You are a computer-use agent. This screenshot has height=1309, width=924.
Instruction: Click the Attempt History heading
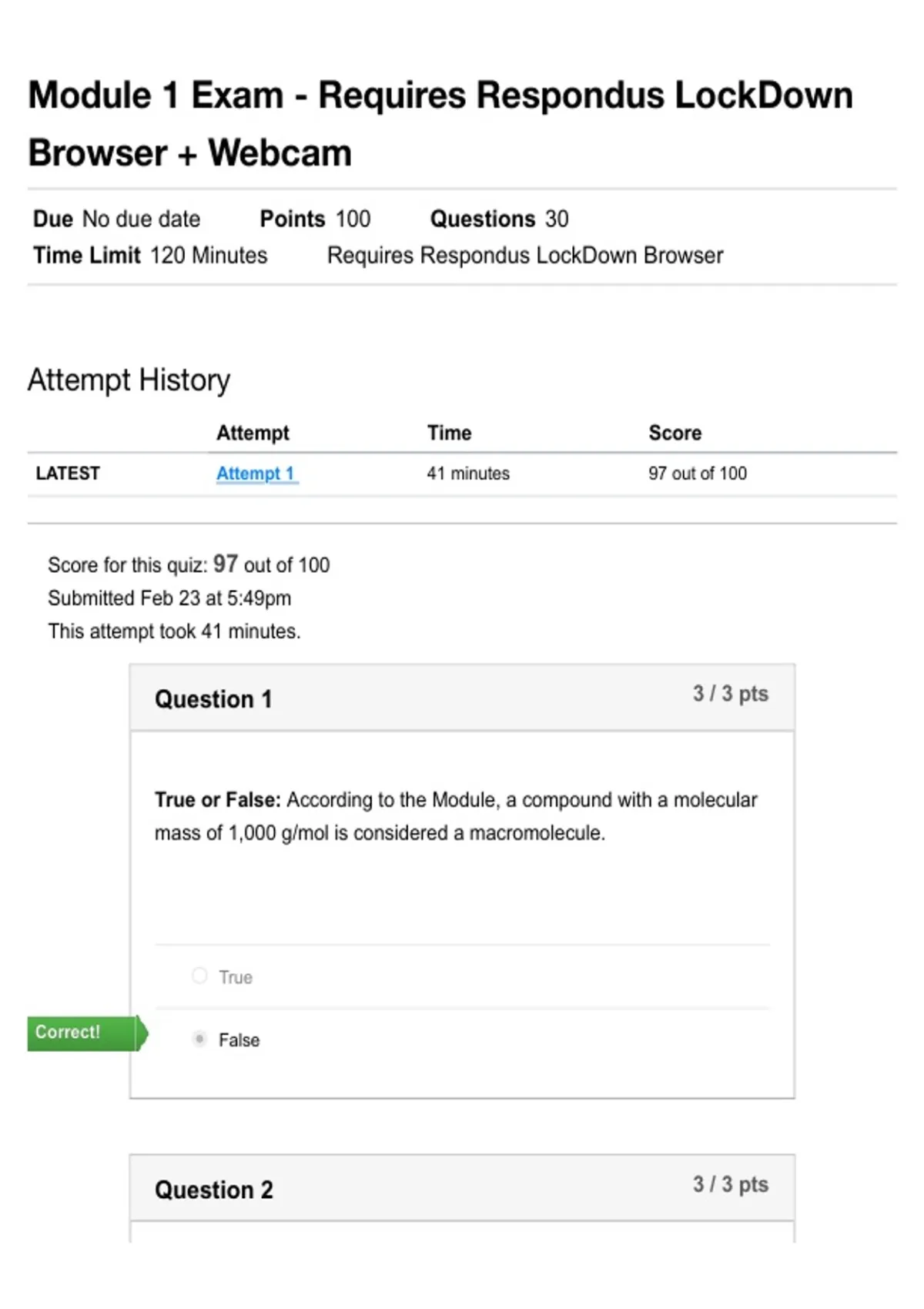[129, 380]
